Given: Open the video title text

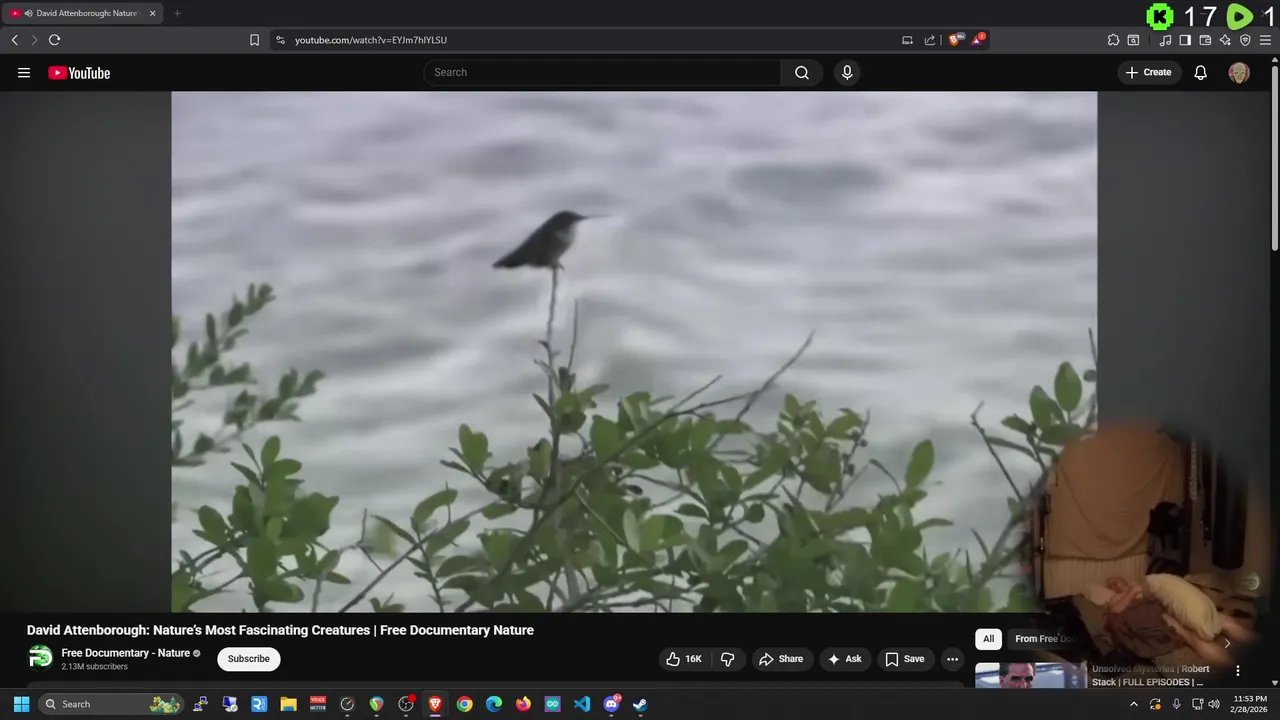Looking at the screenshot, I should (x=280, y=630).
